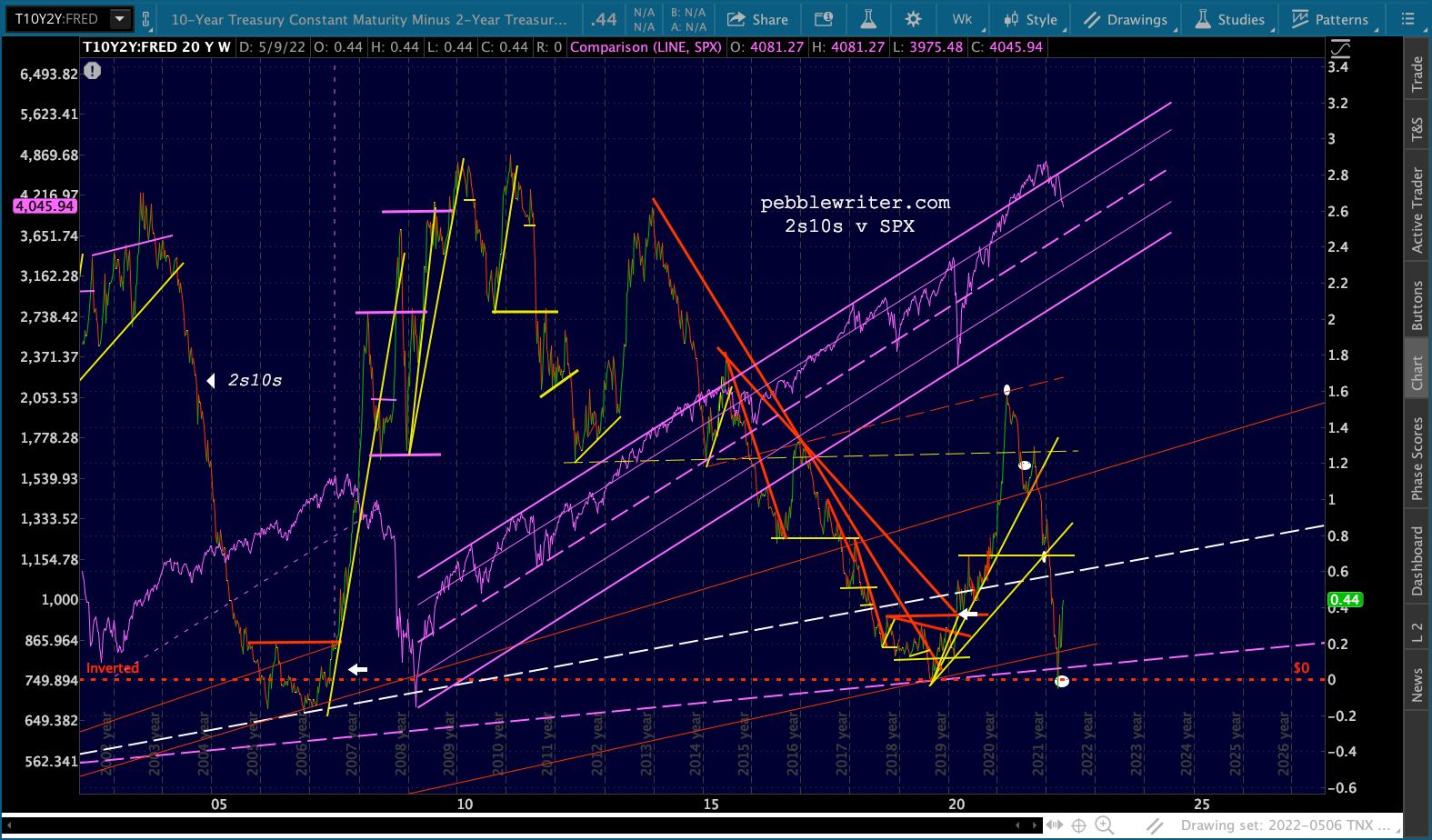Click the drawing tool slash icon at bottom
The height and width of the screenshot is (840, 1432).
[1155, 825]
